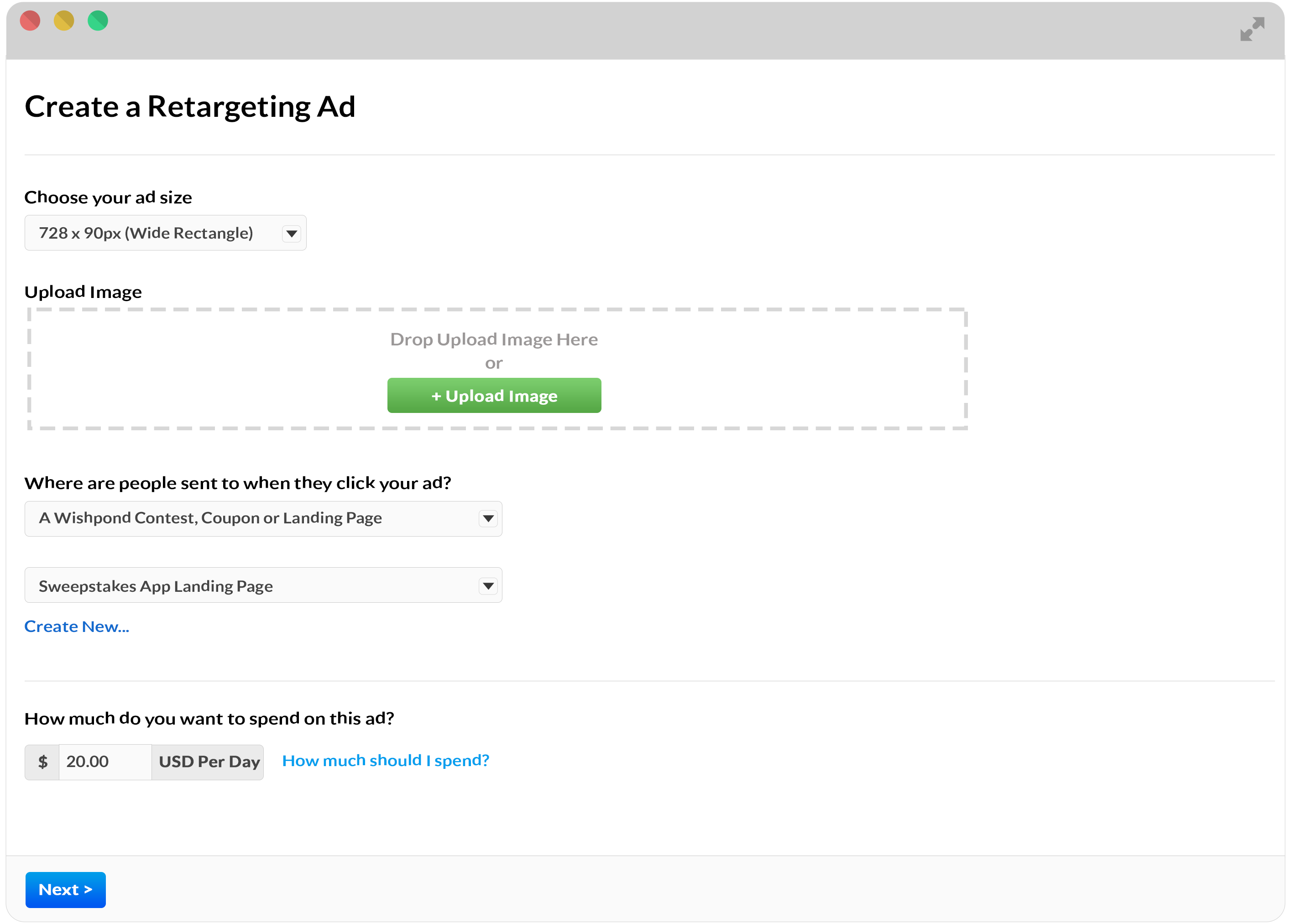Click the yellow minimize window dot
Screen dimensions: 1291x924
(x=64, y=21)
